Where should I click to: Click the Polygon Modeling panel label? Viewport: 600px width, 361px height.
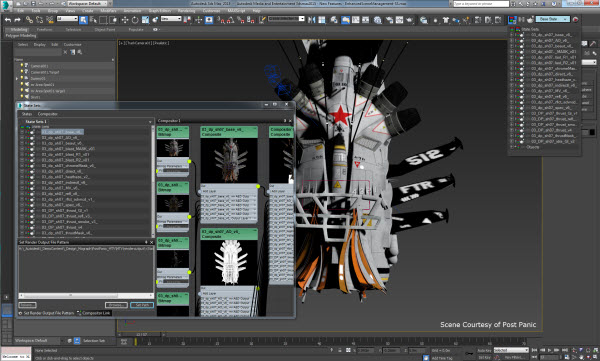pyautogui.click(x=21, y=36)
